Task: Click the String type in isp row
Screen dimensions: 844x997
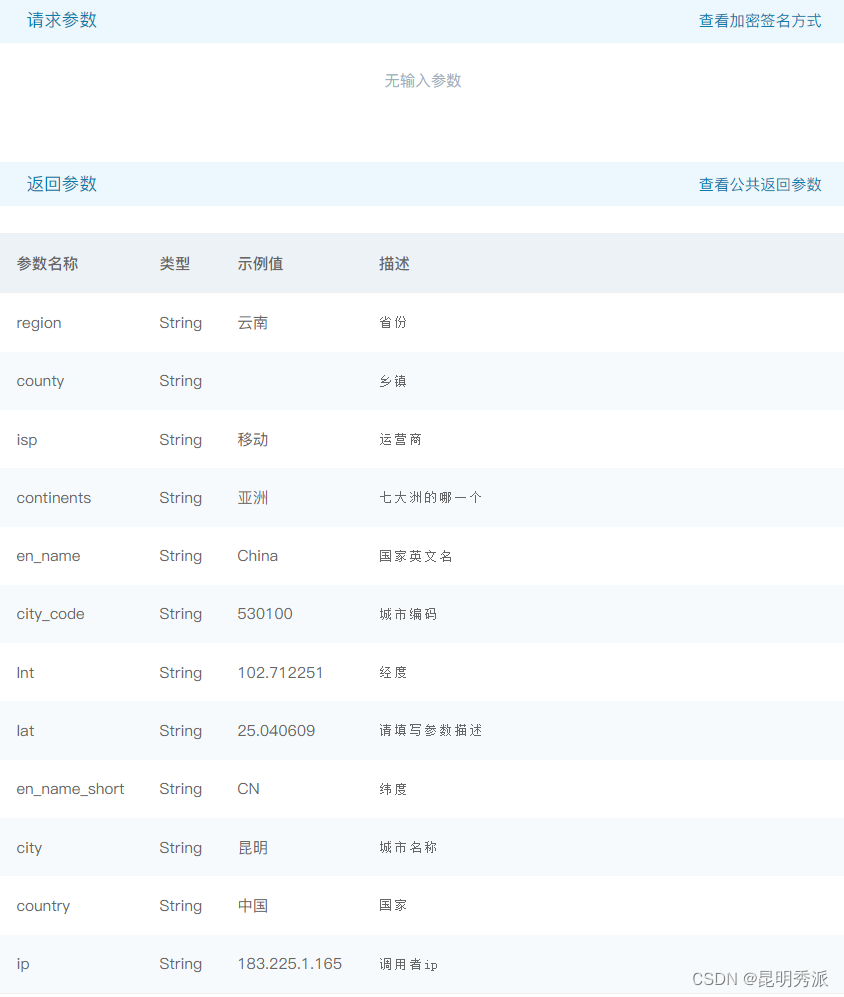Action: 181,440
